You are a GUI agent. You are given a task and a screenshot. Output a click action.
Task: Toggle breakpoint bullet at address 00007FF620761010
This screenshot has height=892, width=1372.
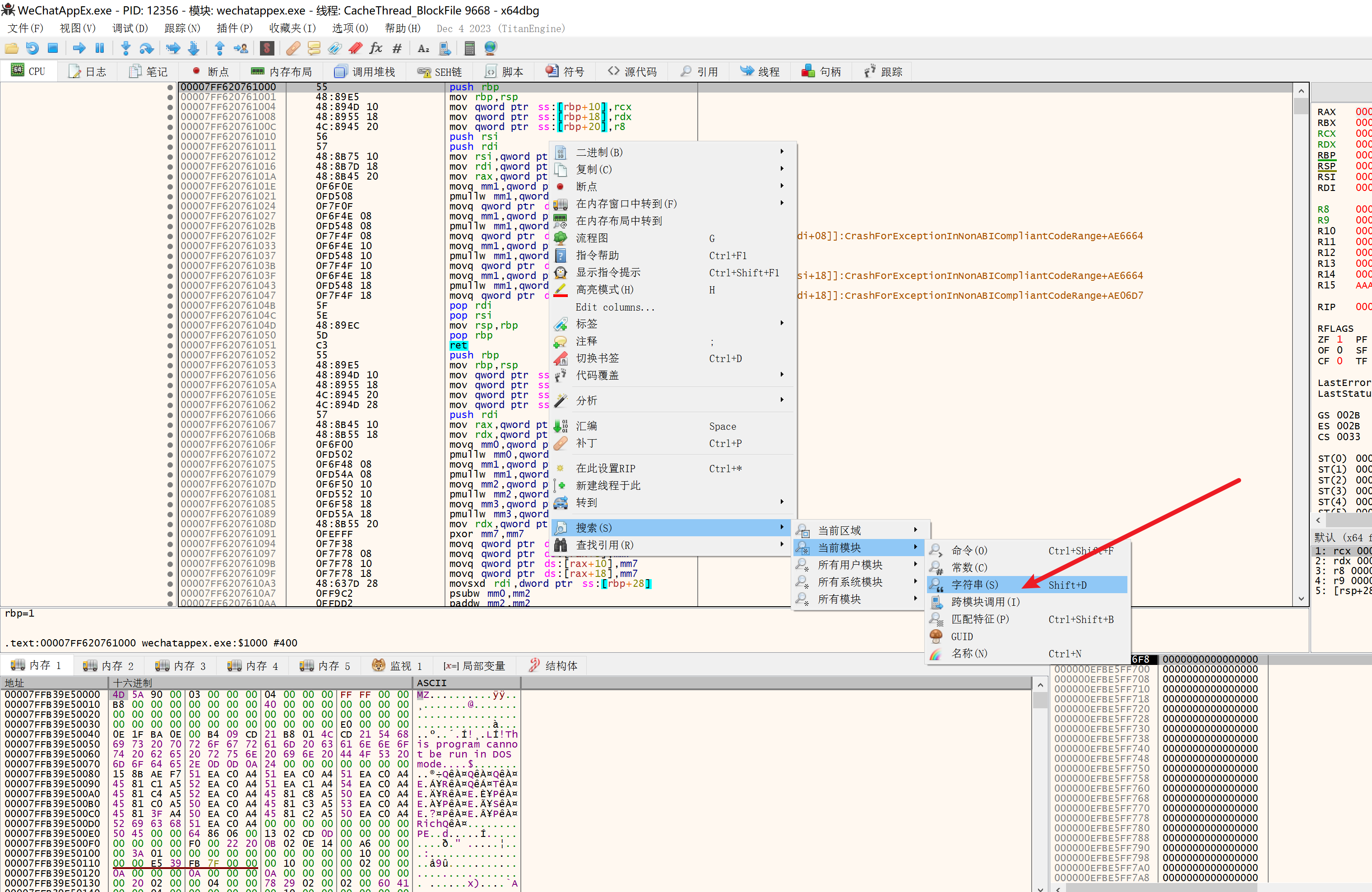170,137
